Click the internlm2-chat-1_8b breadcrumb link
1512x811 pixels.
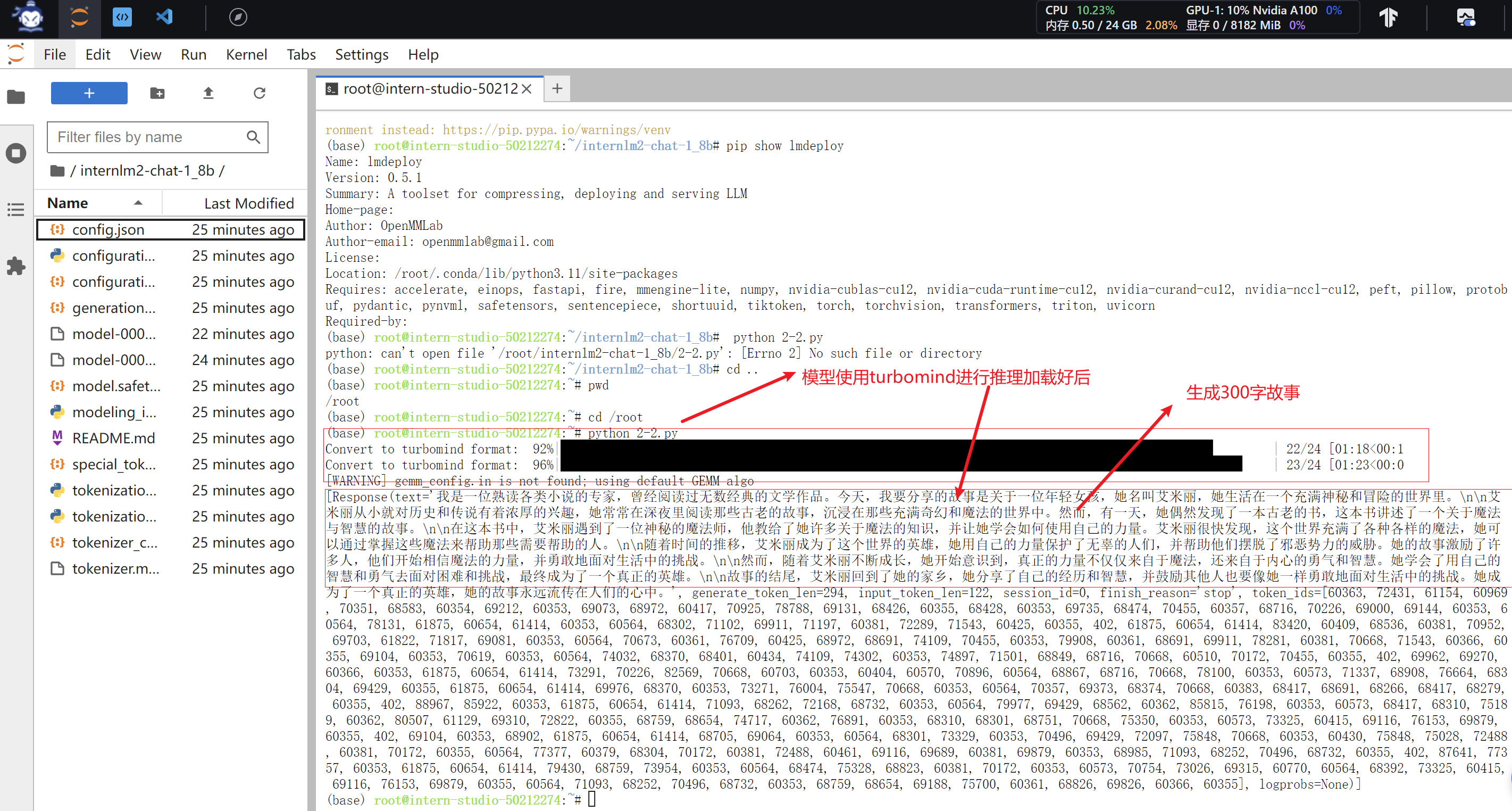(x=147, y=171)
